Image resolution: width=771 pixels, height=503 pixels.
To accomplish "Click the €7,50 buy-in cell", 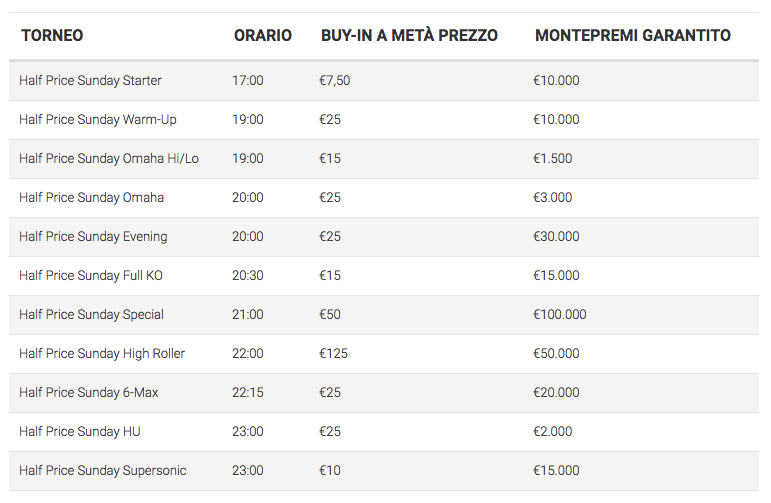I will [x=335, y=80].
